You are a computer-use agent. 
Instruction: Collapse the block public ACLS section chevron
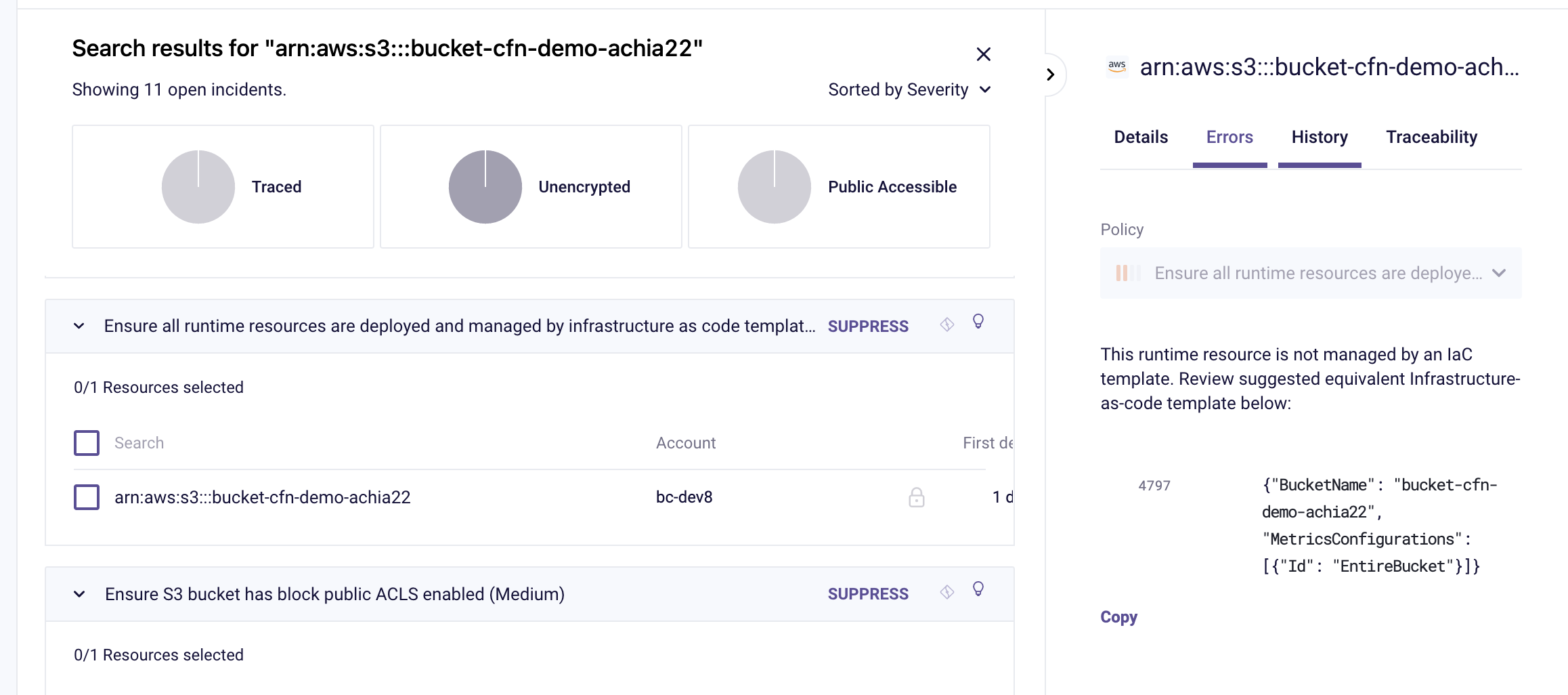click(x=79, y=594)
